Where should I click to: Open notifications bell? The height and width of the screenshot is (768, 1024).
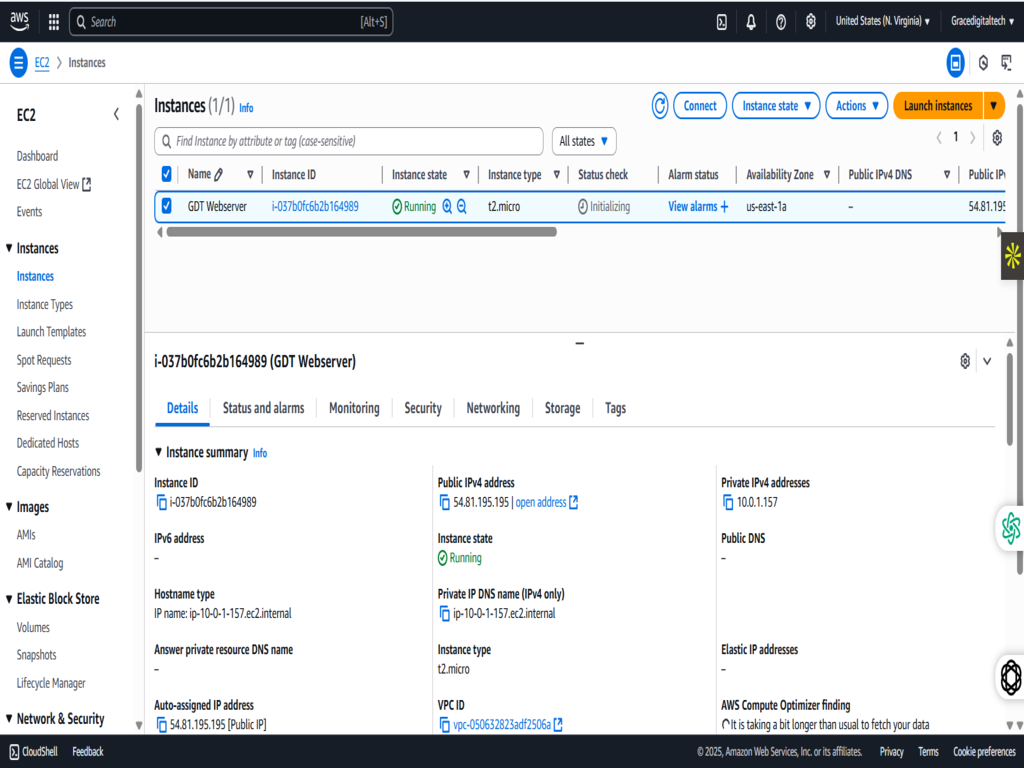click(x=751, y=22)
